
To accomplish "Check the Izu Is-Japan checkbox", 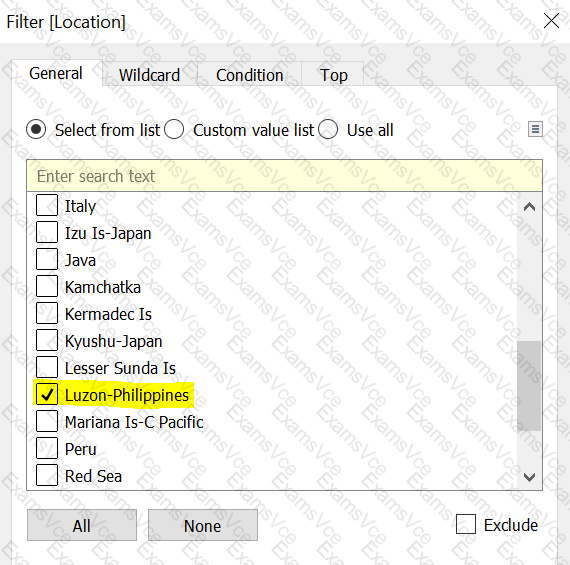I will coord(47,232).
